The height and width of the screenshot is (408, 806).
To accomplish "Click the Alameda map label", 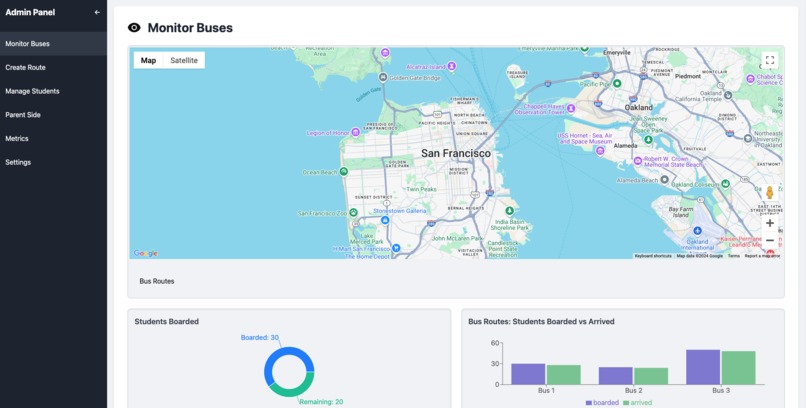I will [x=626, y=146].
